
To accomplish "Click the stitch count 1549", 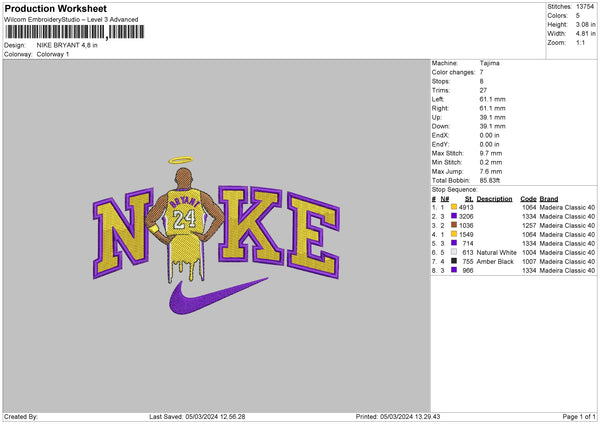I will click(466, 234).
